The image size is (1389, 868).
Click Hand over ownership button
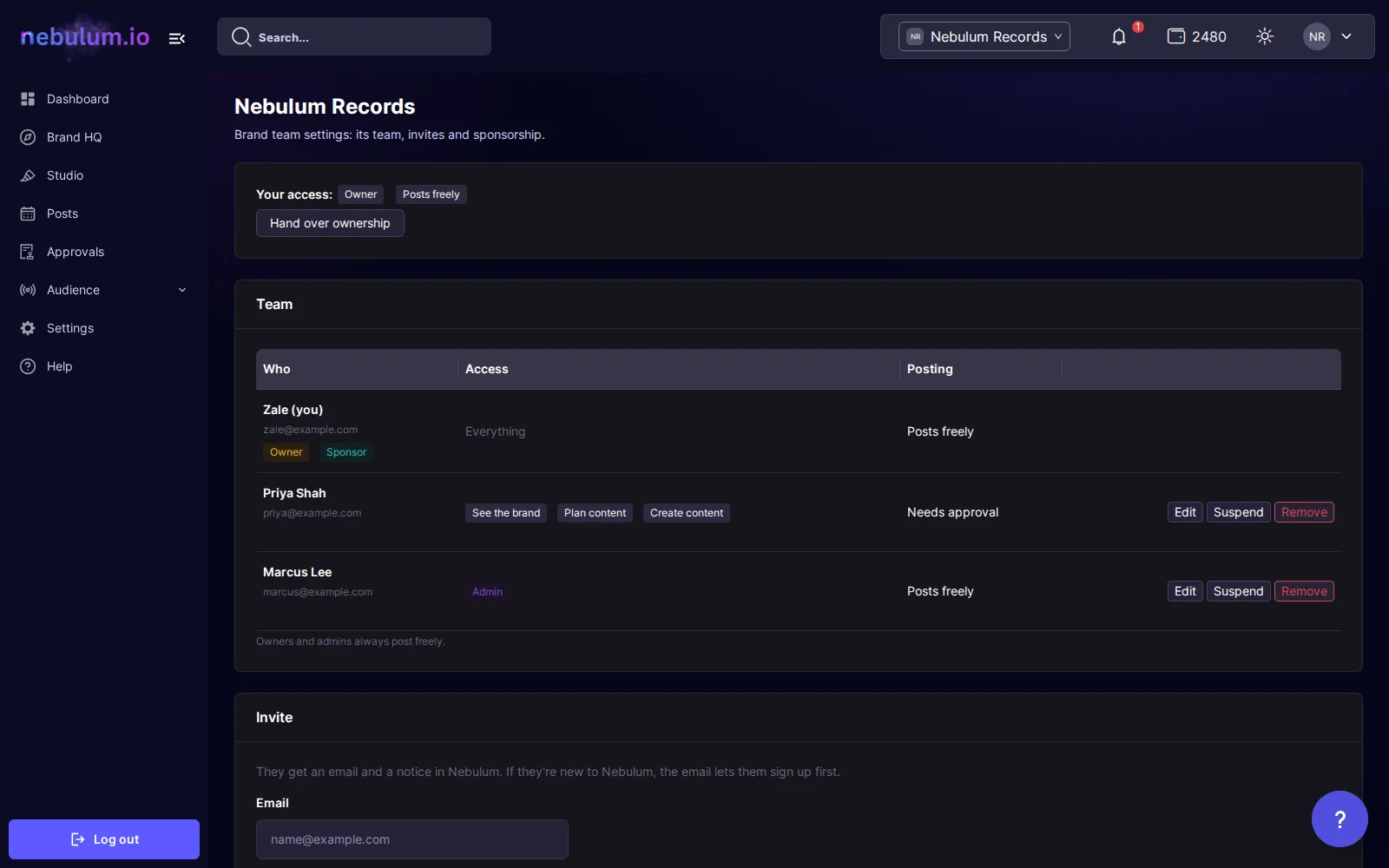click(x=330, y=223)
